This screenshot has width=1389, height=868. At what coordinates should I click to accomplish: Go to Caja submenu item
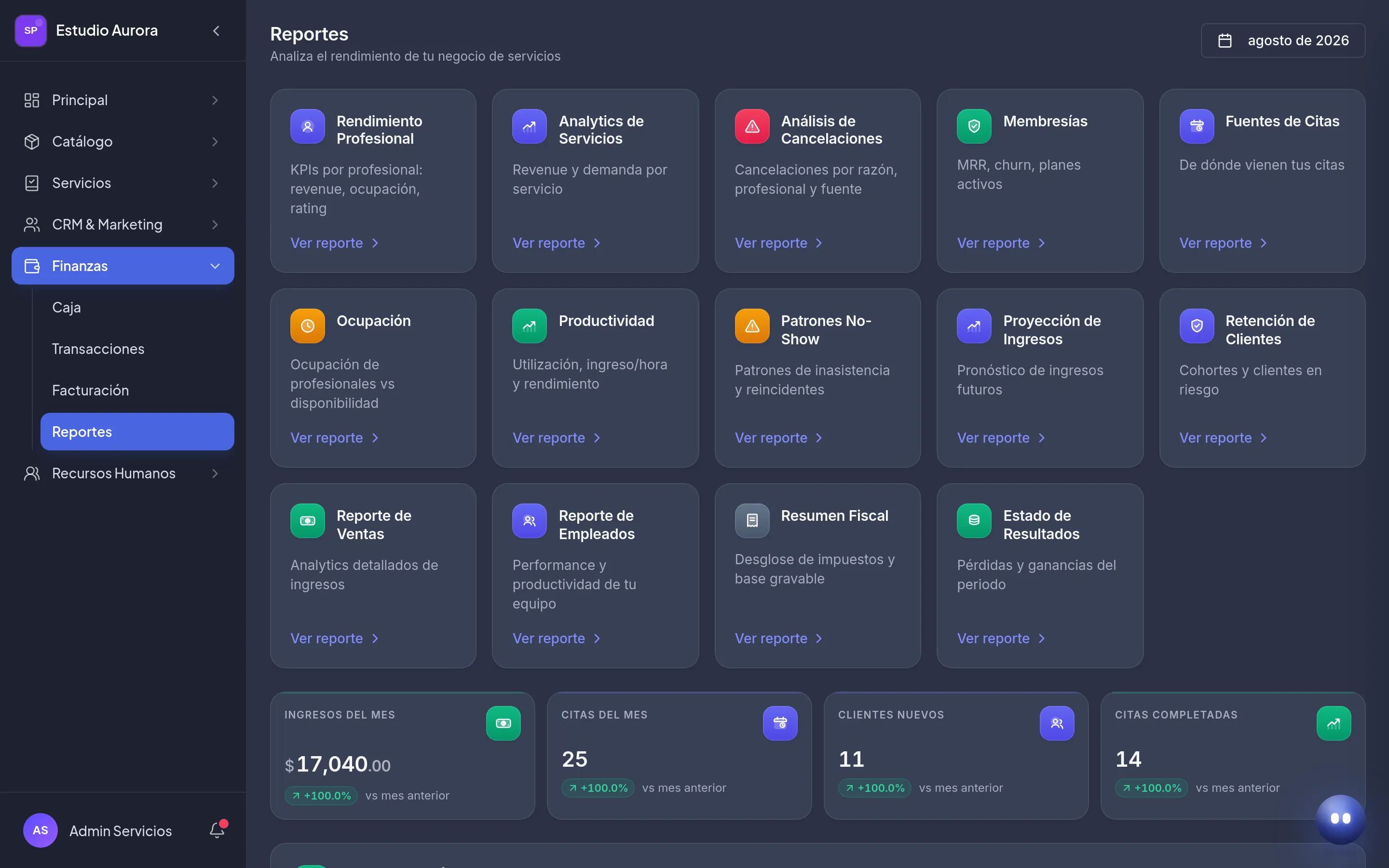137,307
